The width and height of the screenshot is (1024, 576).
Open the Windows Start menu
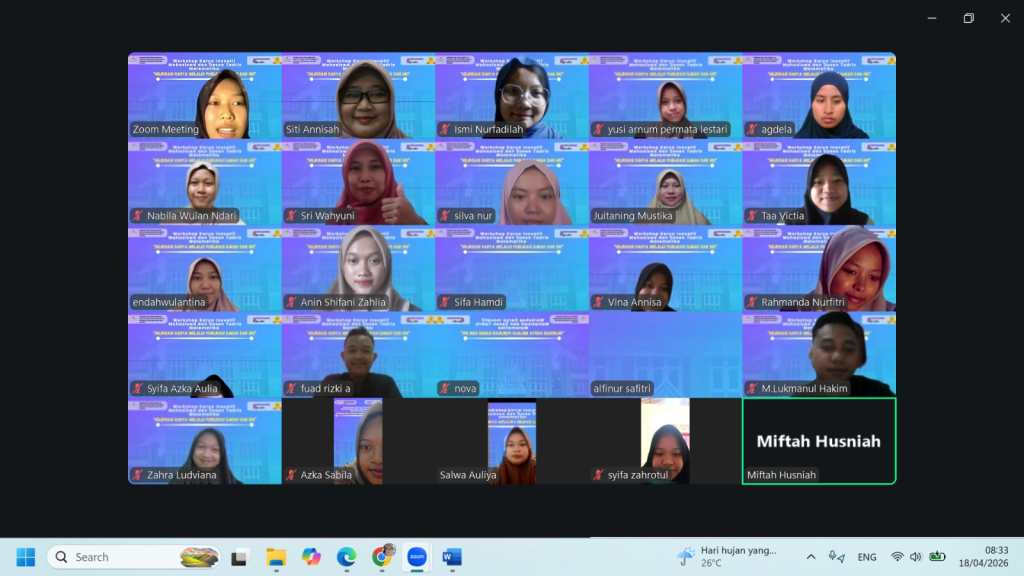[26, 557]
